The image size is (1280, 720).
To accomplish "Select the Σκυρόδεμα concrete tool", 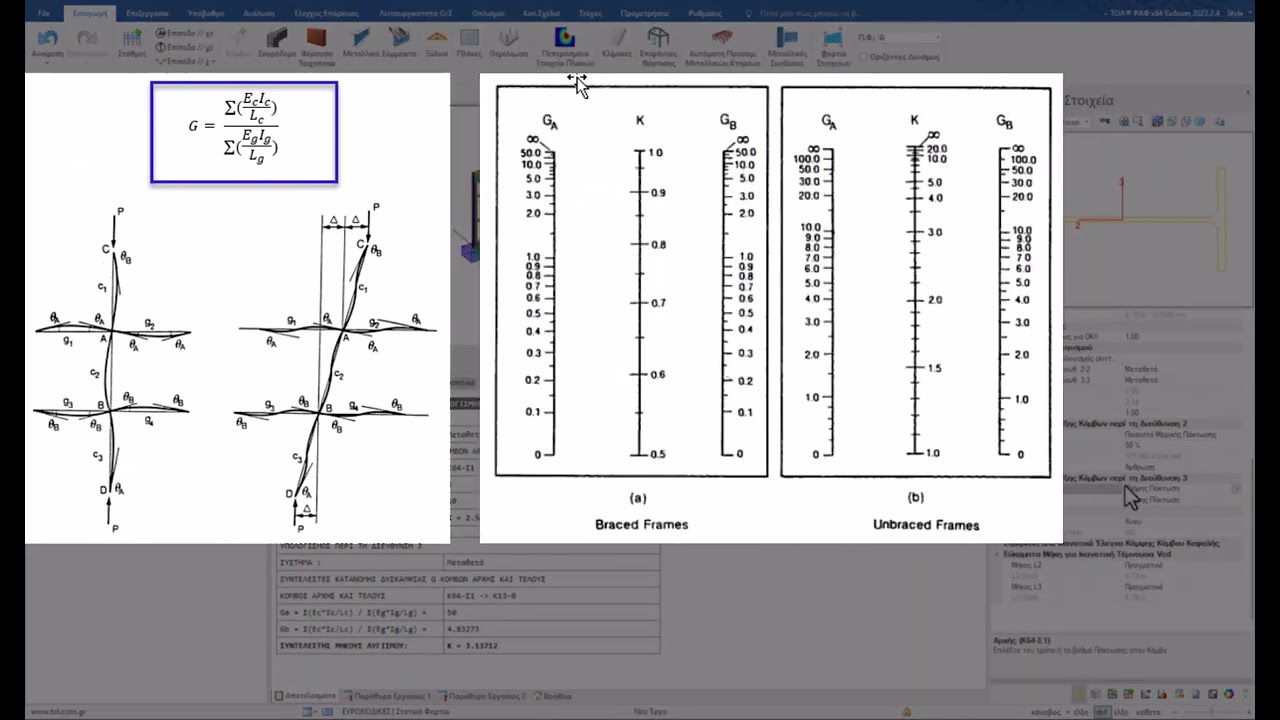I will click(277, 43).
